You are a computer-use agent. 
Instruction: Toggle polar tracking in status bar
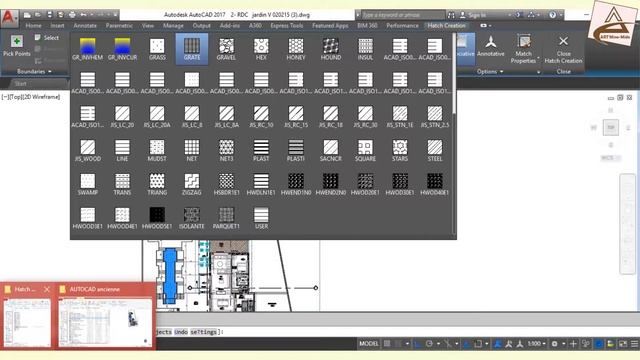click(429, 344)
